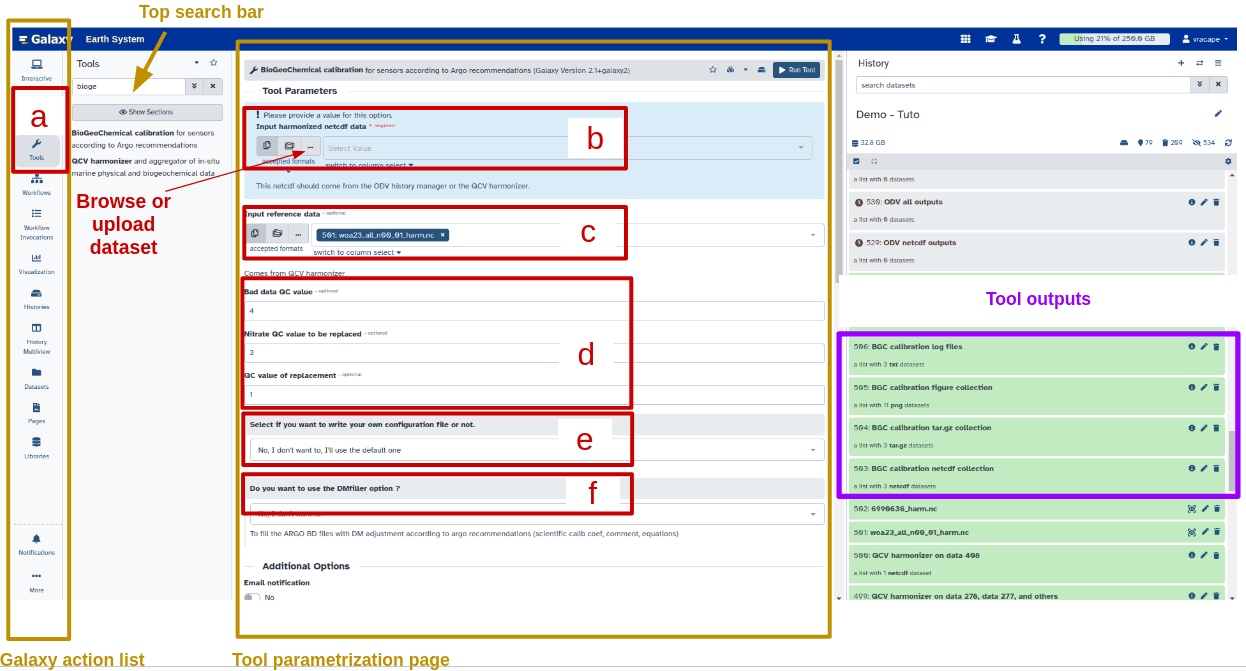The image size is (1246, 671).
Task: Open the Notifications bell
Action: coord(36,543)
